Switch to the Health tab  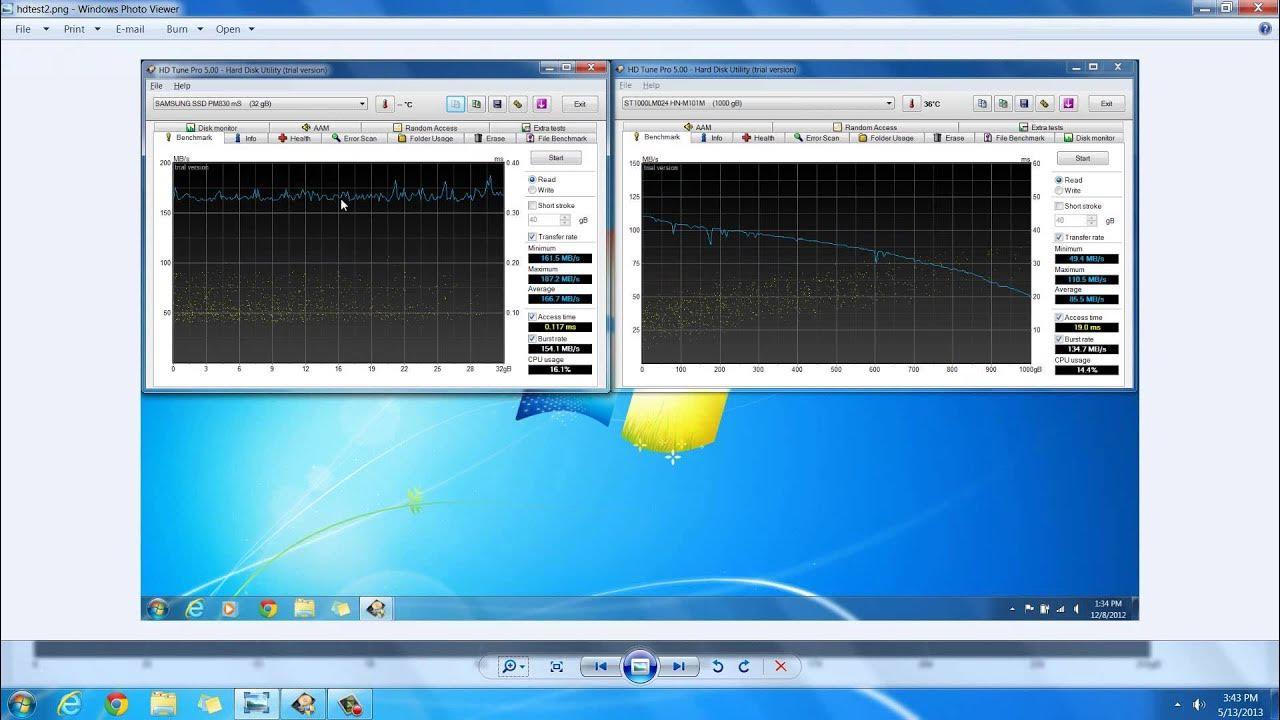click(296, 137)
